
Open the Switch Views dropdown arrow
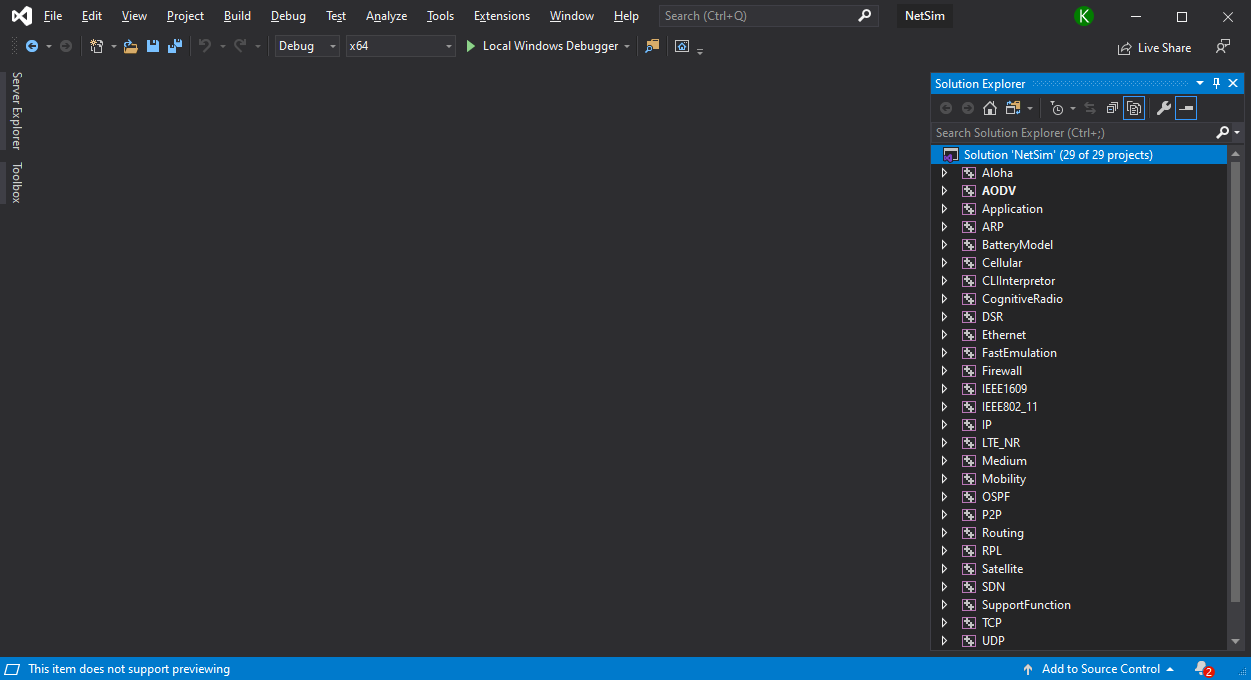coord(1030,108)
